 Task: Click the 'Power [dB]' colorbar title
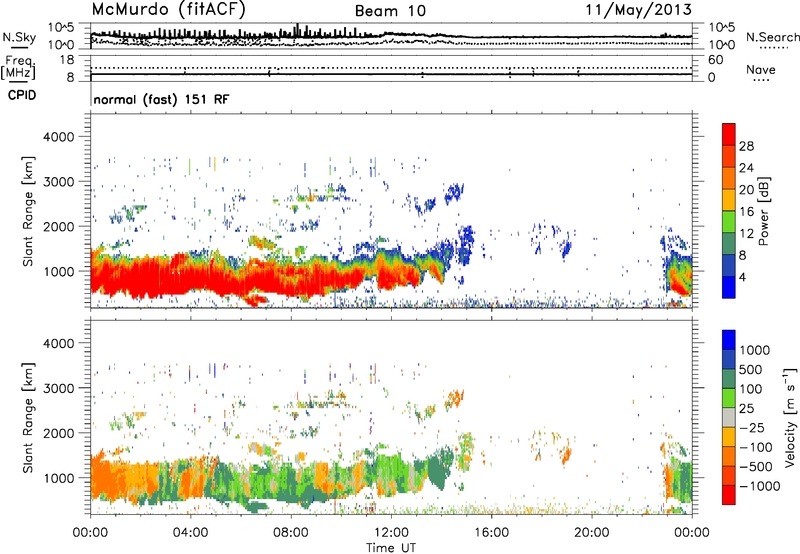tap(763, 211)
